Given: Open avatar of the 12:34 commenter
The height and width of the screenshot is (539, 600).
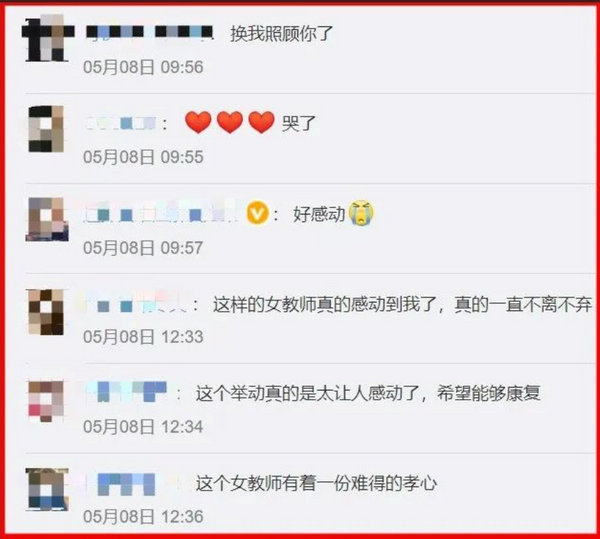Looking at the screenshot, I should (x=46, y=401).
